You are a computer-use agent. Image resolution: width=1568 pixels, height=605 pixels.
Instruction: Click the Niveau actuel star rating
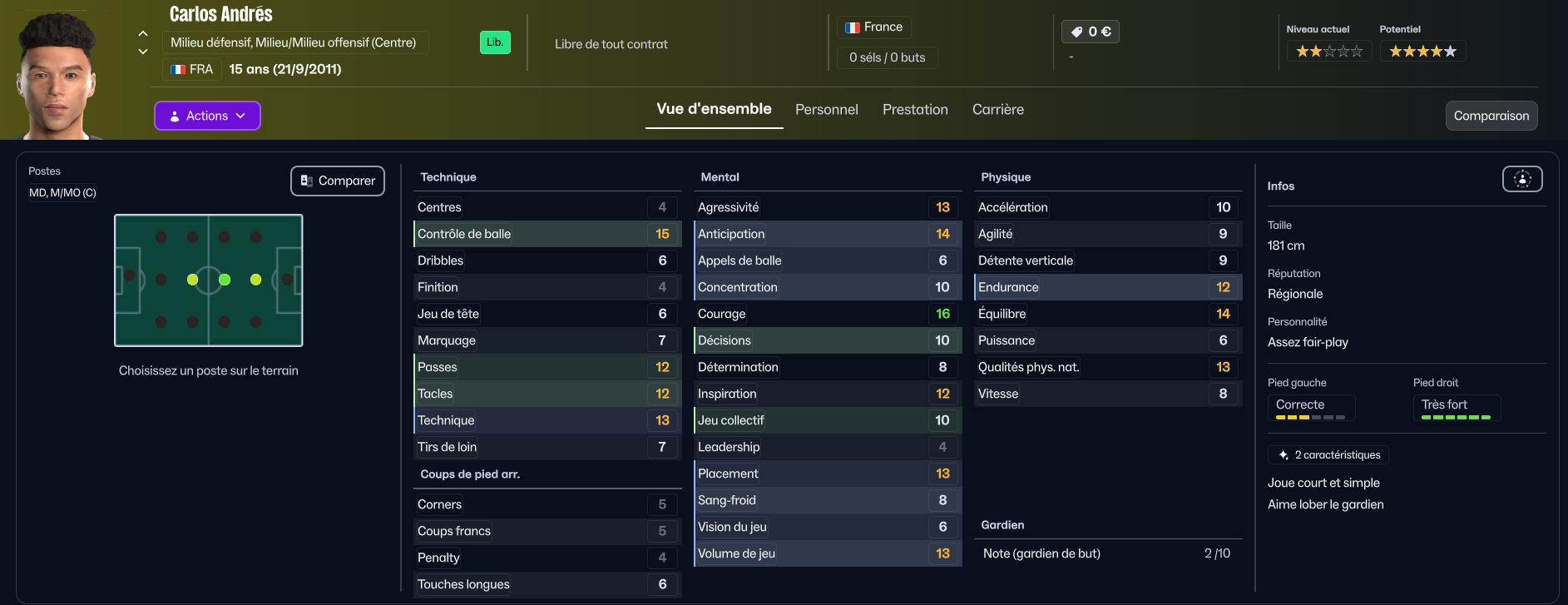(1329, 52)
